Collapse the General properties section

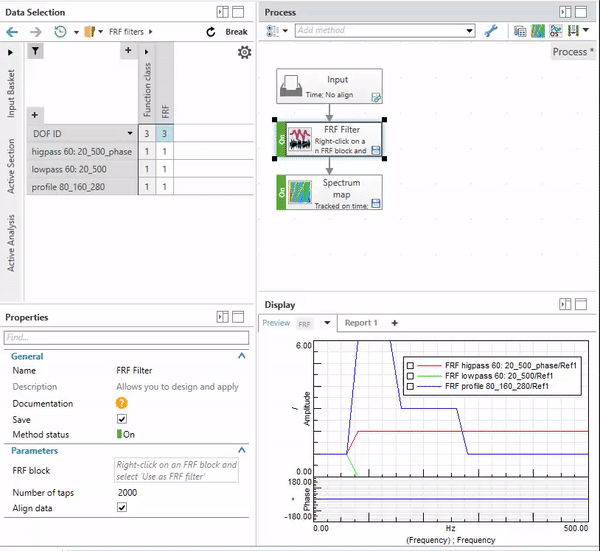[x=241, y=356]
